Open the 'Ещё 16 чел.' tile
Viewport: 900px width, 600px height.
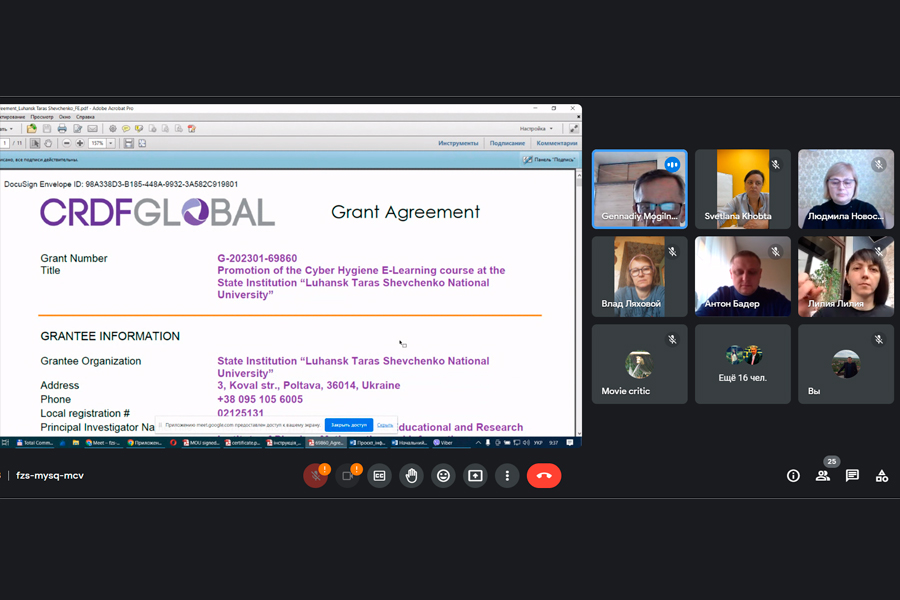point(743,364)
